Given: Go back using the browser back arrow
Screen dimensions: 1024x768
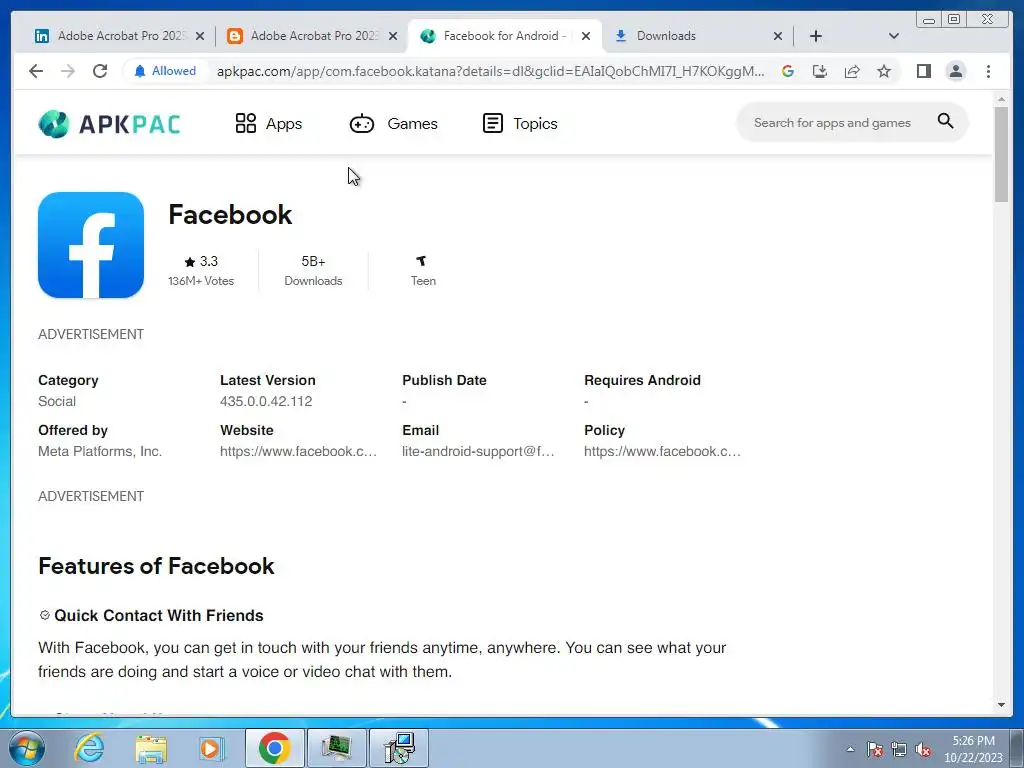Looking at the screenshot, I should (36, 71).
